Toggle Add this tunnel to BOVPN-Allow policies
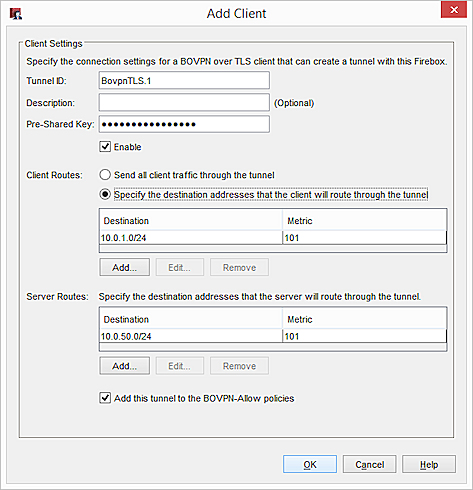 pos(105,398)
